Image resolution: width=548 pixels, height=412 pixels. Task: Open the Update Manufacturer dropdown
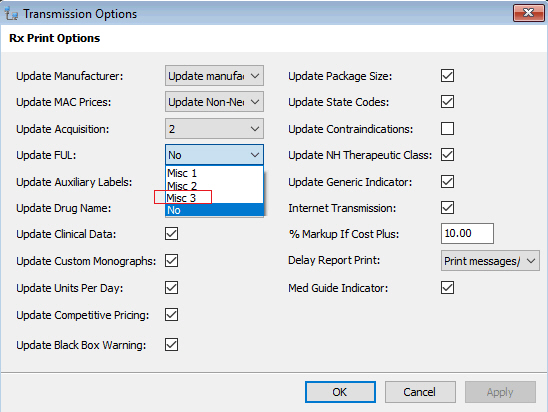click(214, 75)
